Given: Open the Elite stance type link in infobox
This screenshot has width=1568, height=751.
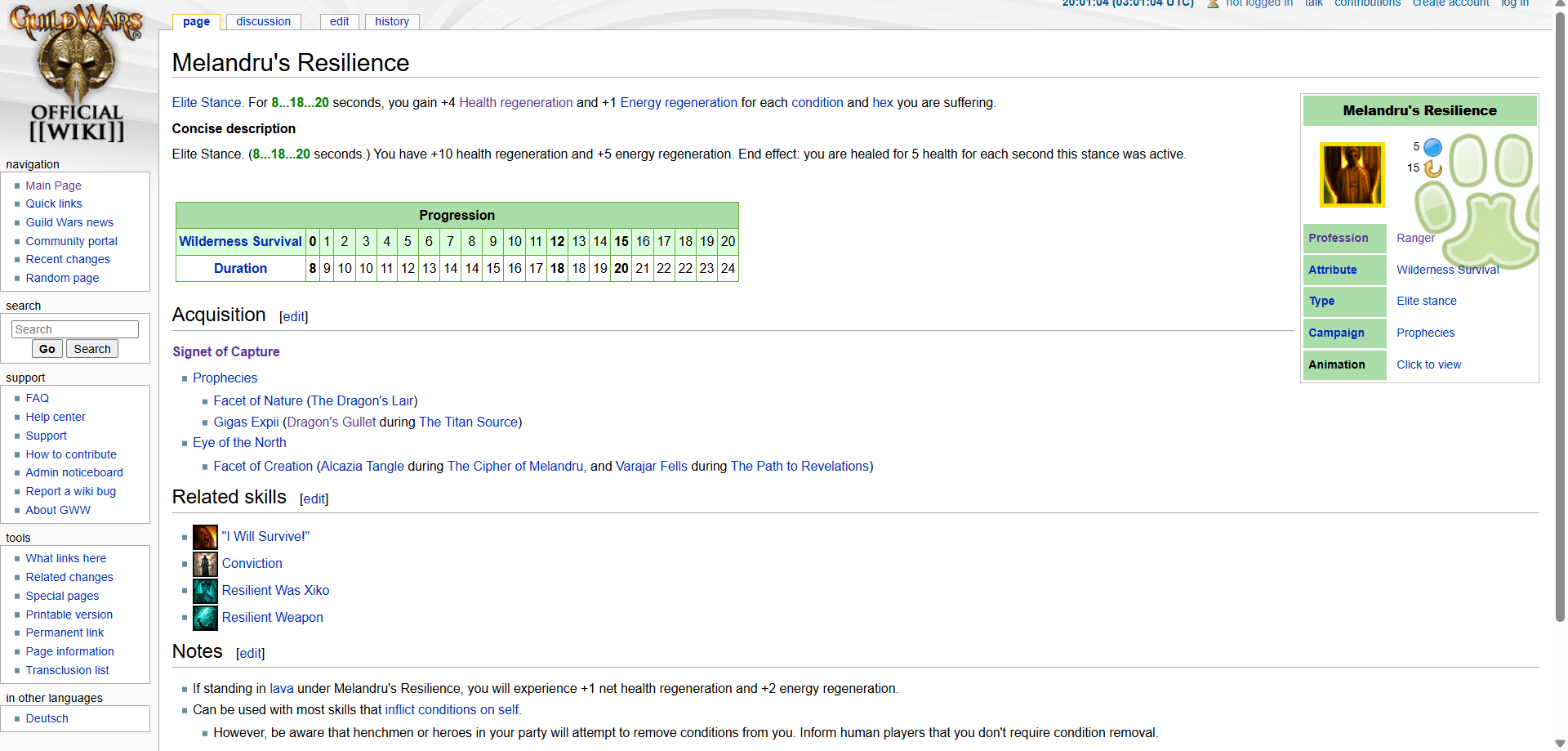Looking at the screenshot, I should pos(1426,301).
